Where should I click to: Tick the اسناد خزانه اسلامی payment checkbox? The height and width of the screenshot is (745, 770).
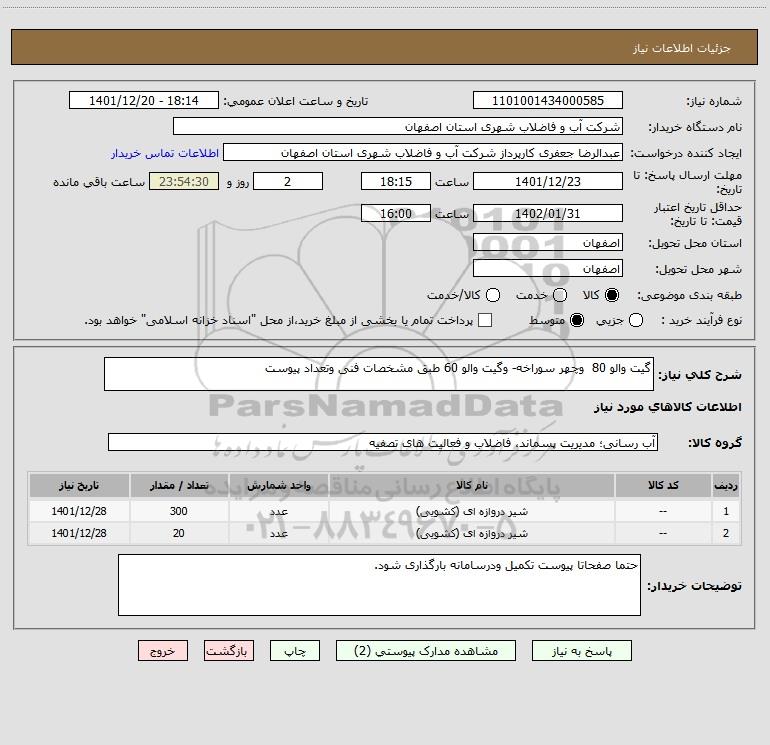tap(485, 320)
